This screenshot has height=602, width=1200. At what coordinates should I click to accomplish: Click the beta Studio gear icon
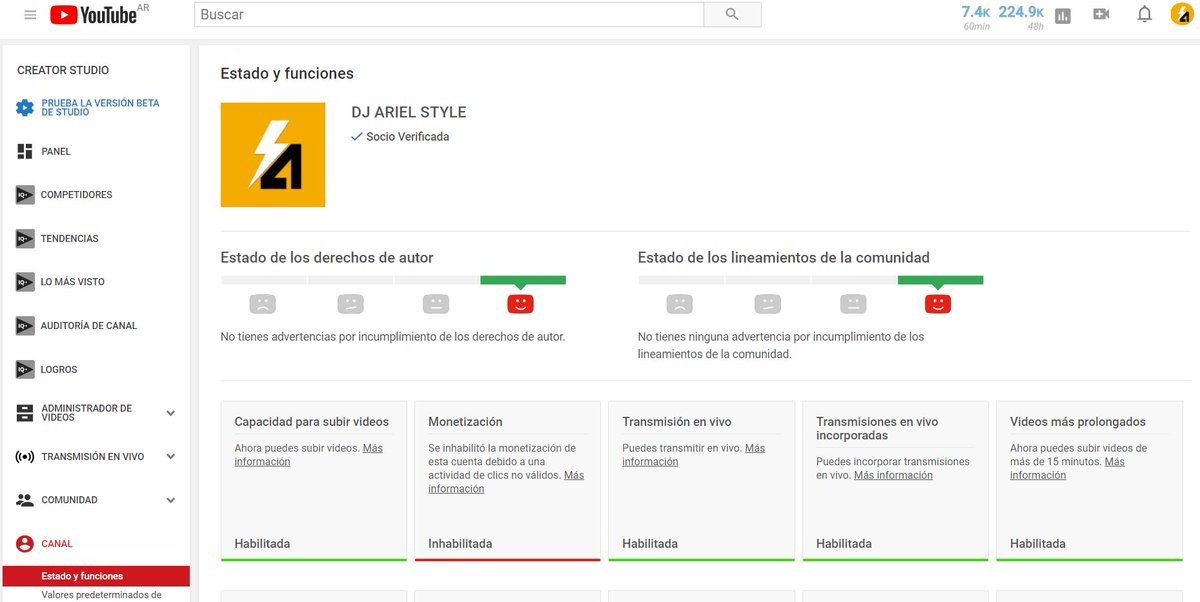(25, 108)
